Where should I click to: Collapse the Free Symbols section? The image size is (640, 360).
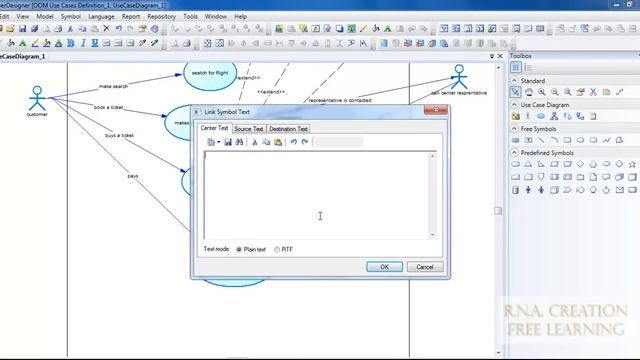(514, 129)
